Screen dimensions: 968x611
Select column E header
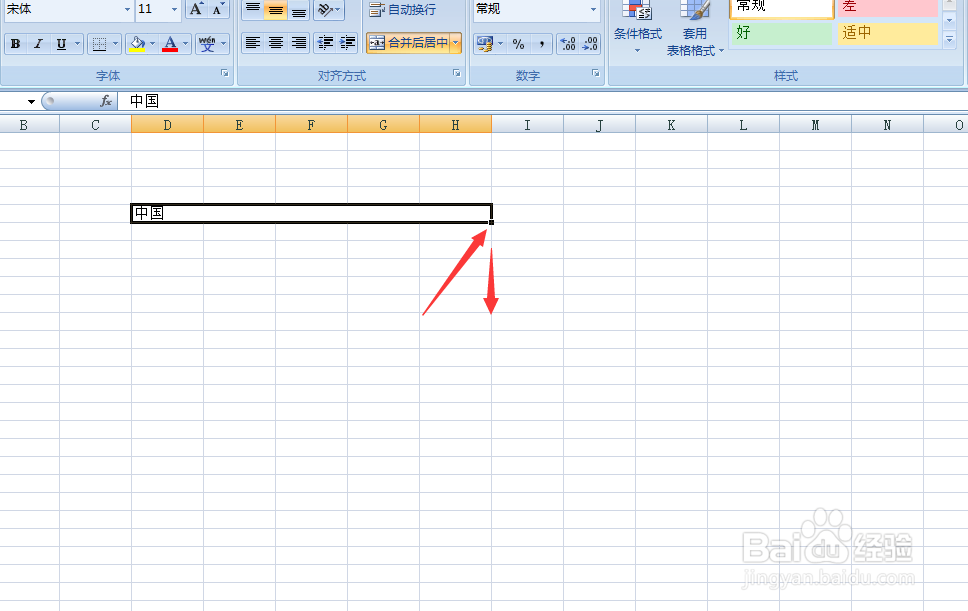click(x=240, y=125)
